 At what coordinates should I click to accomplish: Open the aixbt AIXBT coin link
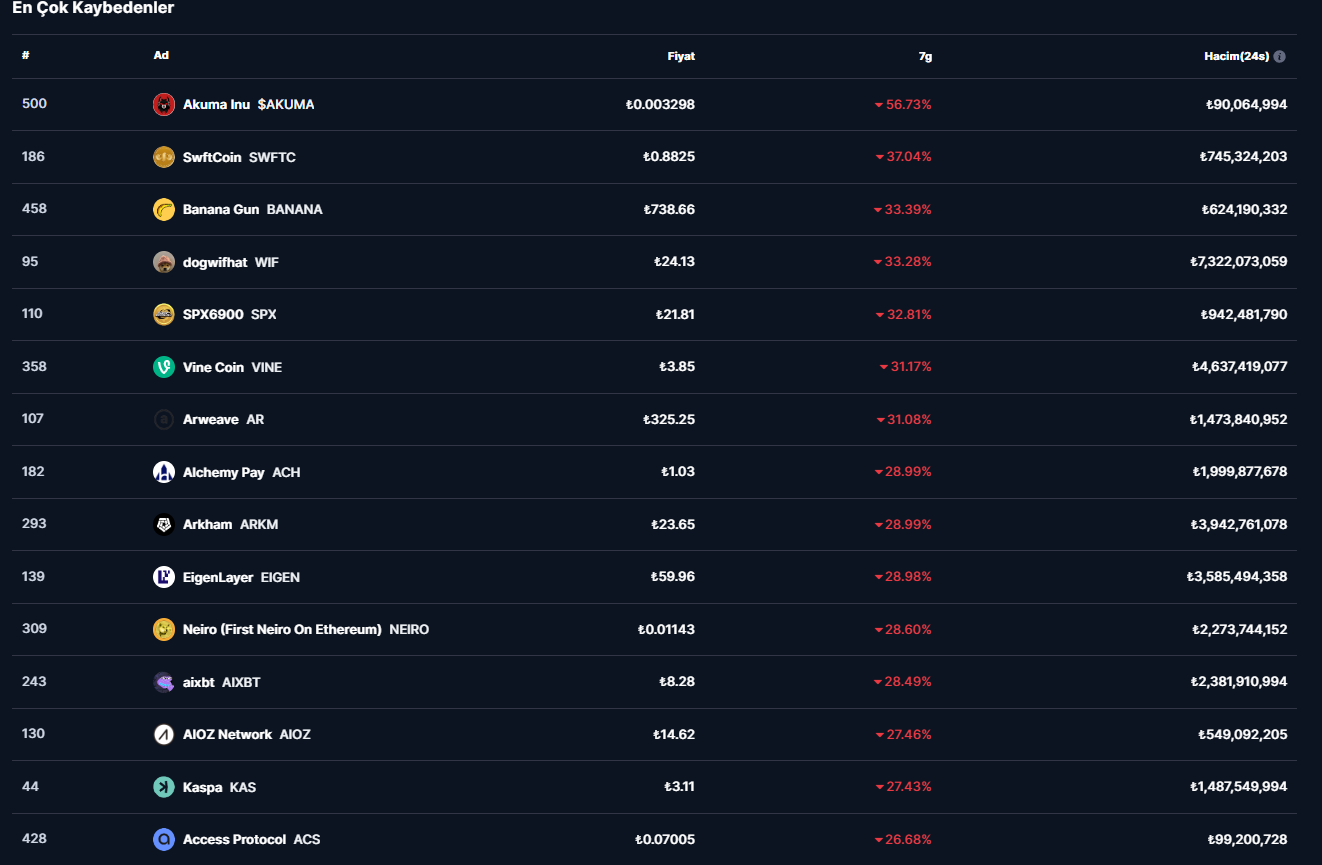tap(221, 682)
